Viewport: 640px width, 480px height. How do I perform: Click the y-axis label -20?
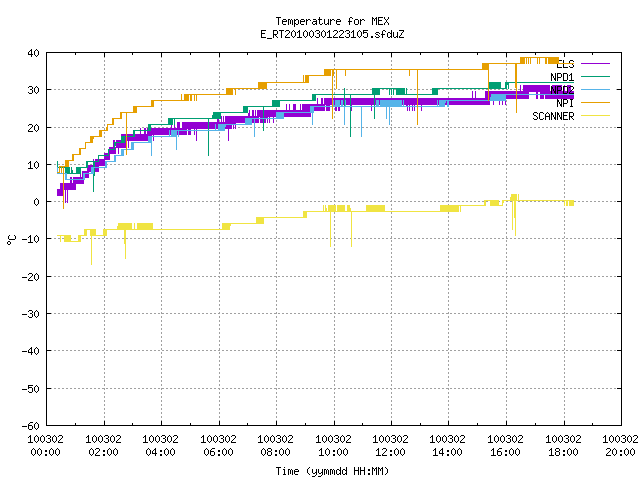31,277
